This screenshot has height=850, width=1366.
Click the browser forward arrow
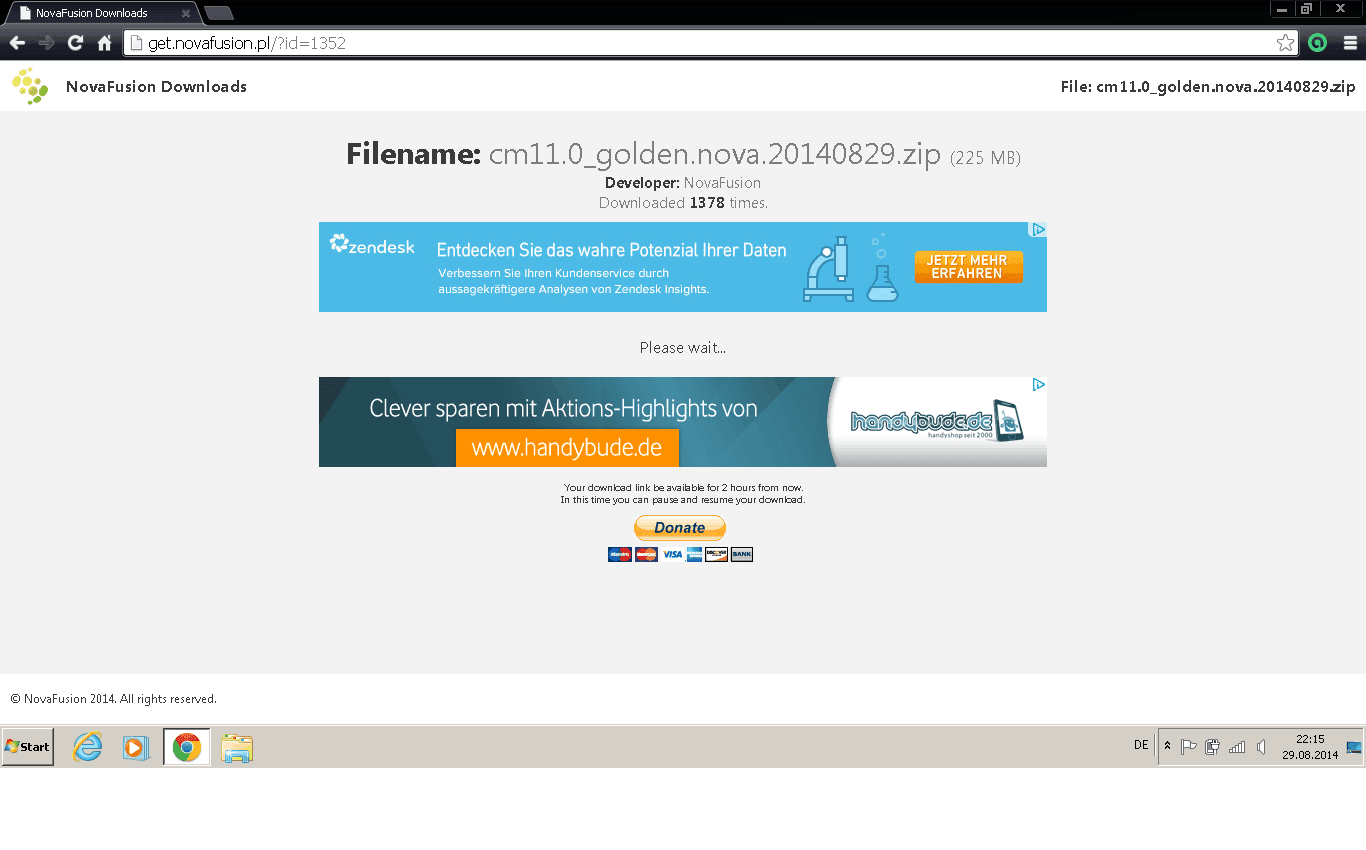[x=46, y=43]
